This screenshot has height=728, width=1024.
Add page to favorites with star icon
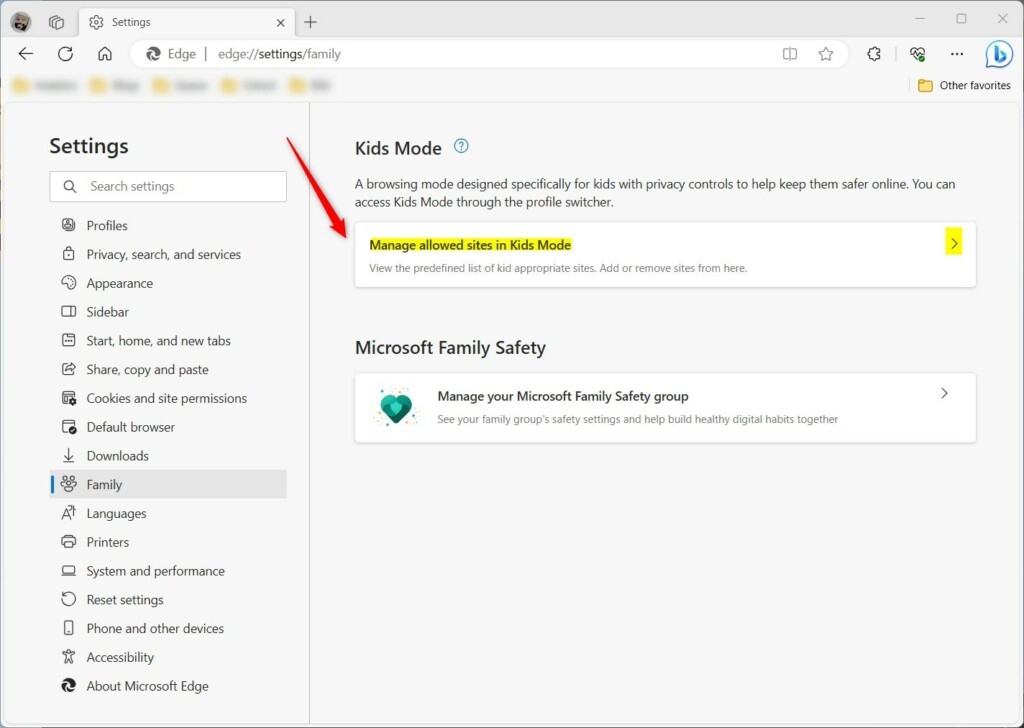click(x=825, y=54)
